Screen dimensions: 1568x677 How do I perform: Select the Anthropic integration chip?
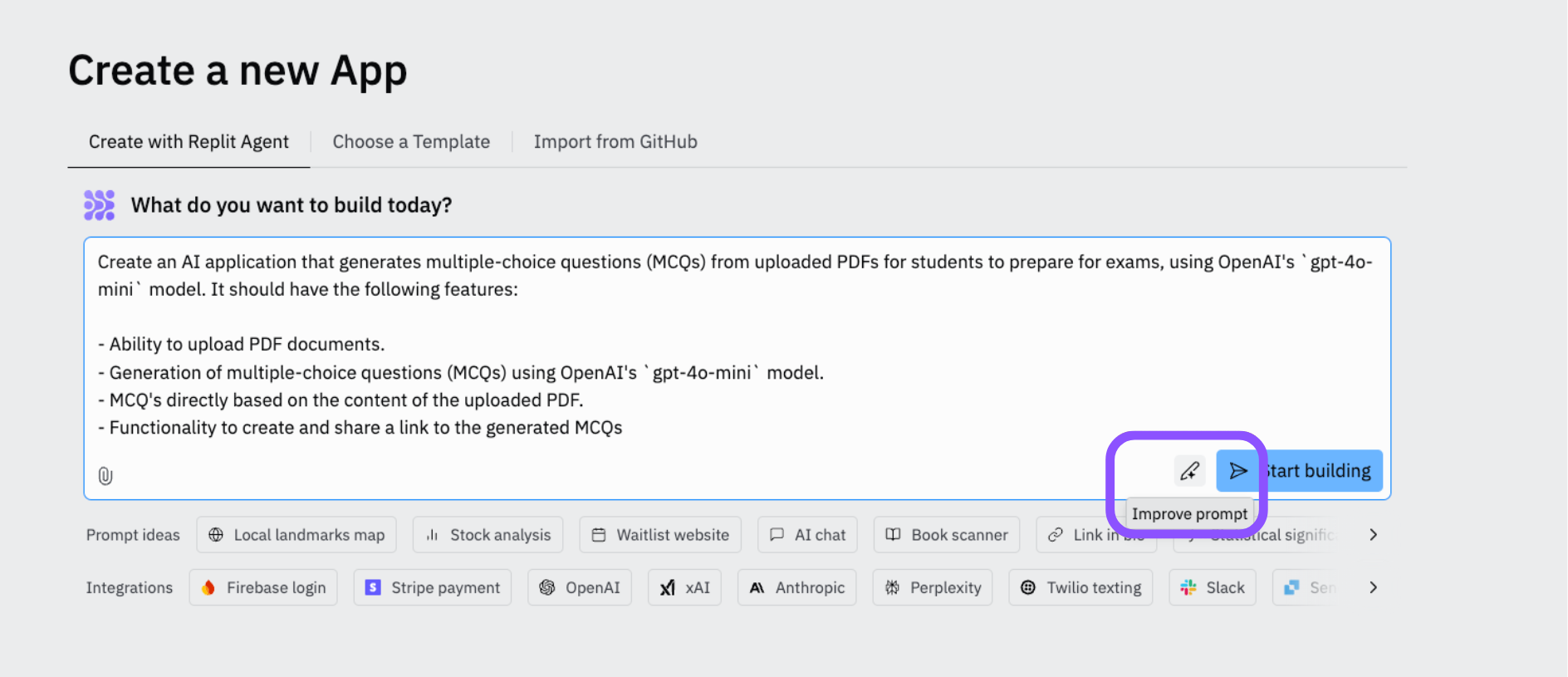796,587
